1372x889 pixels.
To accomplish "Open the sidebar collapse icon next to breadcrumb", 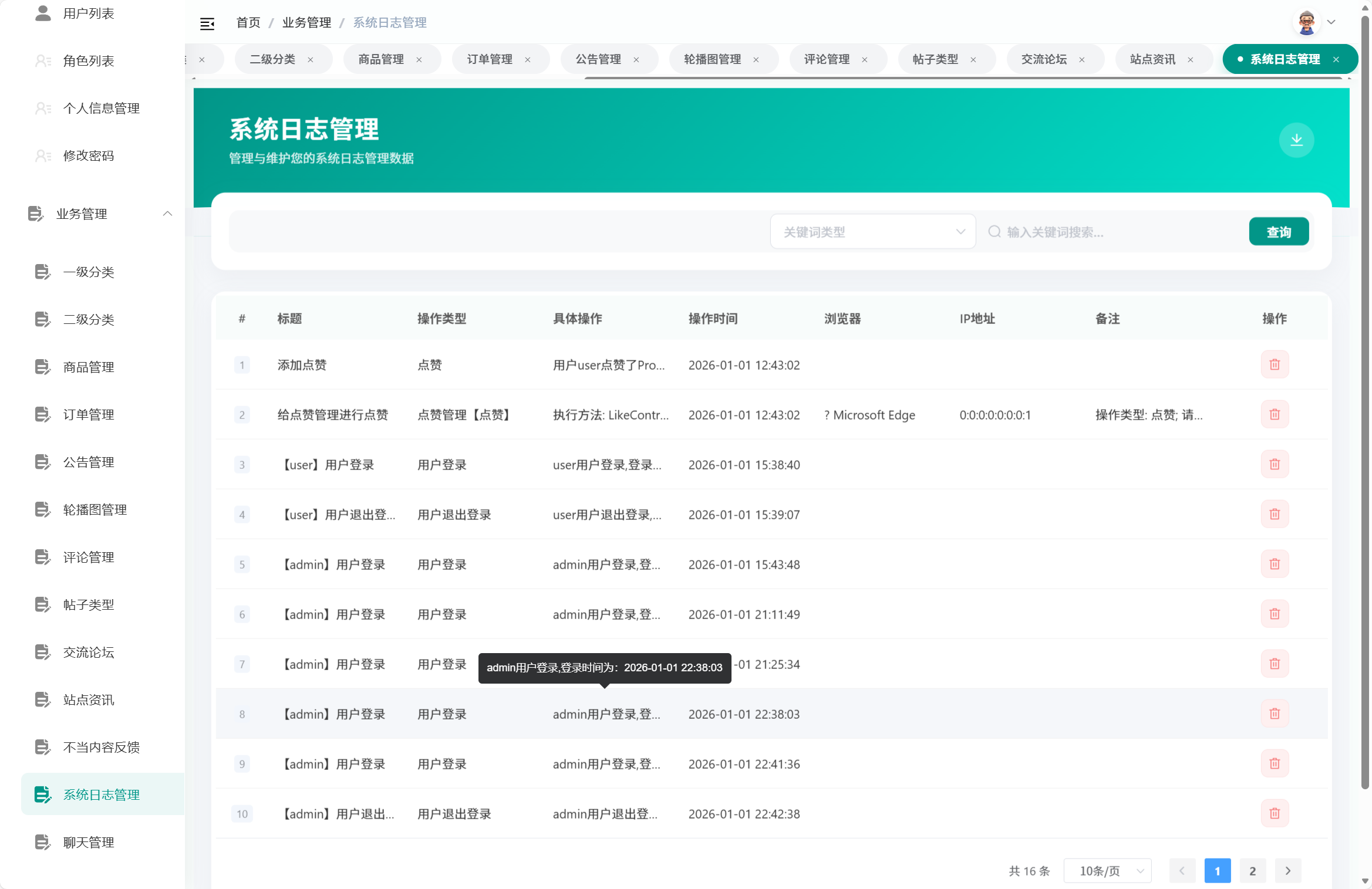I will pyautogui.click(x=208, y=23).
